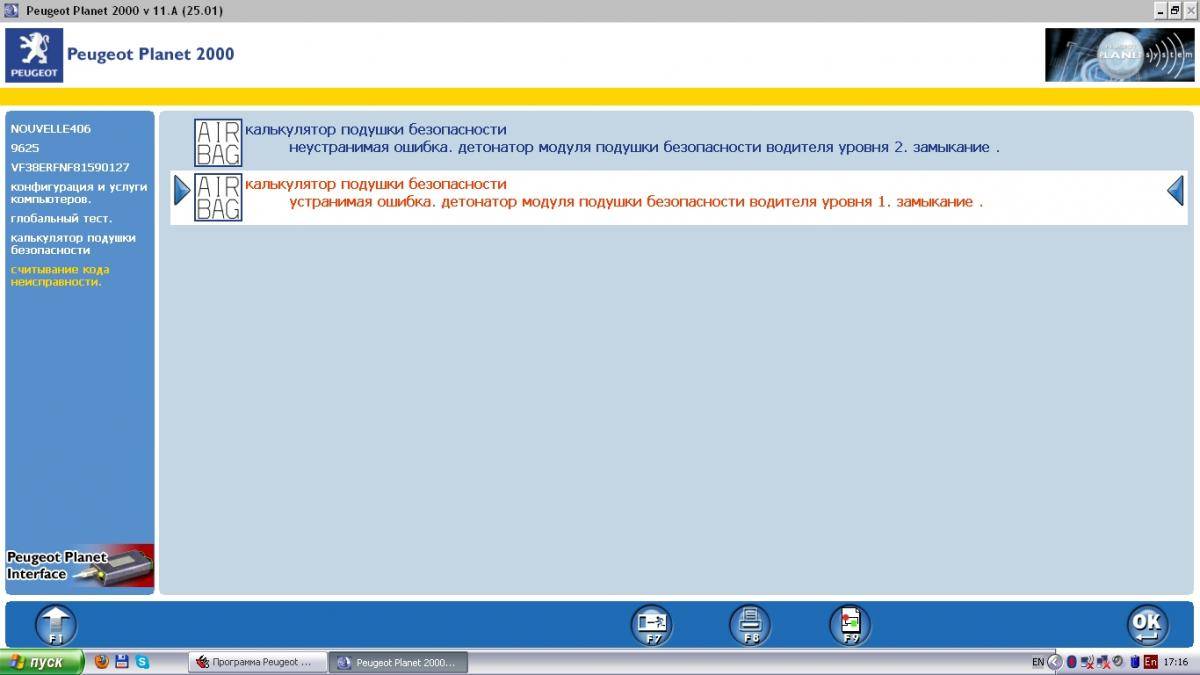Click the AIR BAG icon in highlighted row
The image size is (1200, 675).
(217, 197)
